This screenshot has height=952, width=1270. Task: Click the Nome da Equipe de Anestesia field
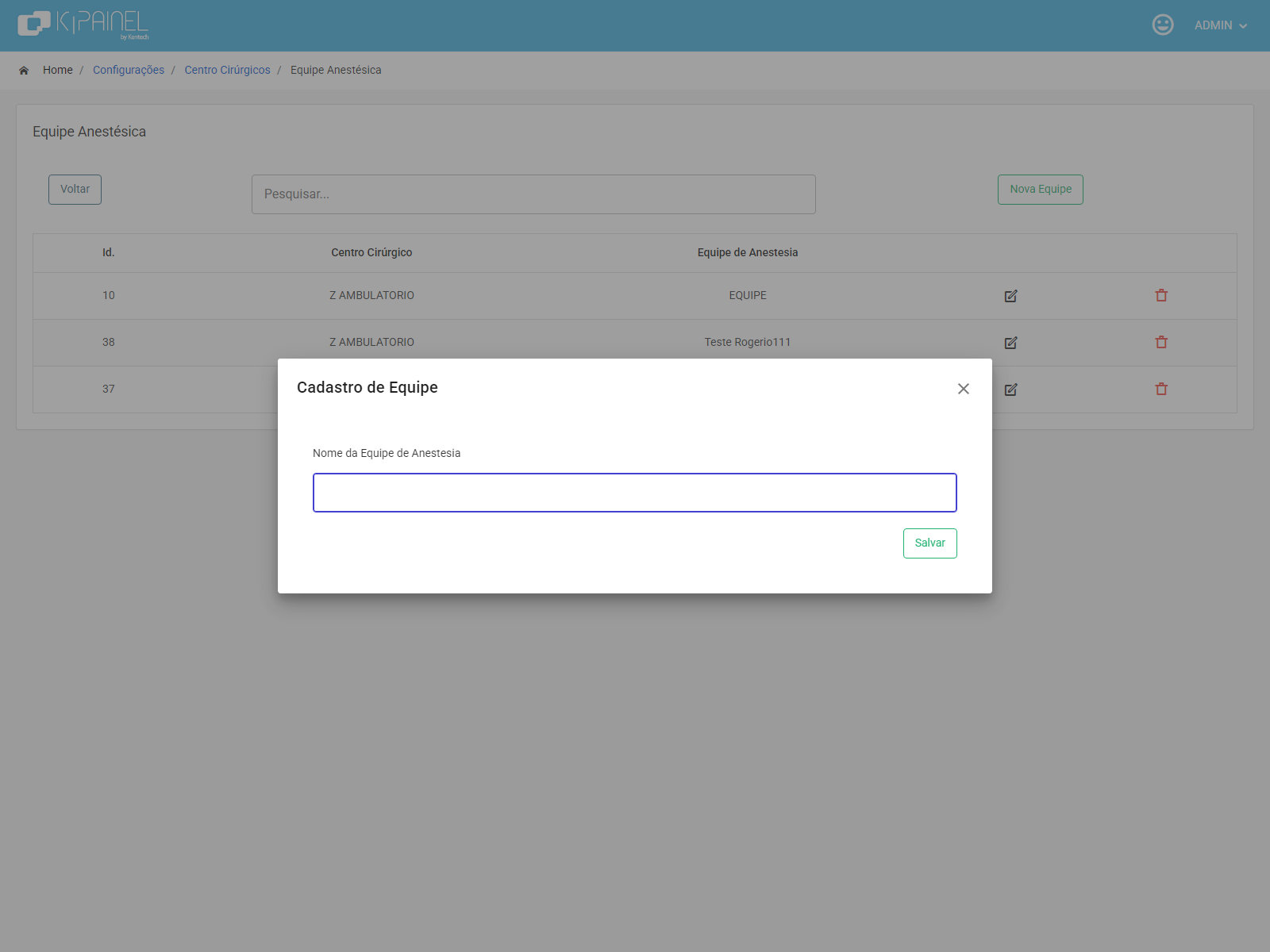[635, 493]
